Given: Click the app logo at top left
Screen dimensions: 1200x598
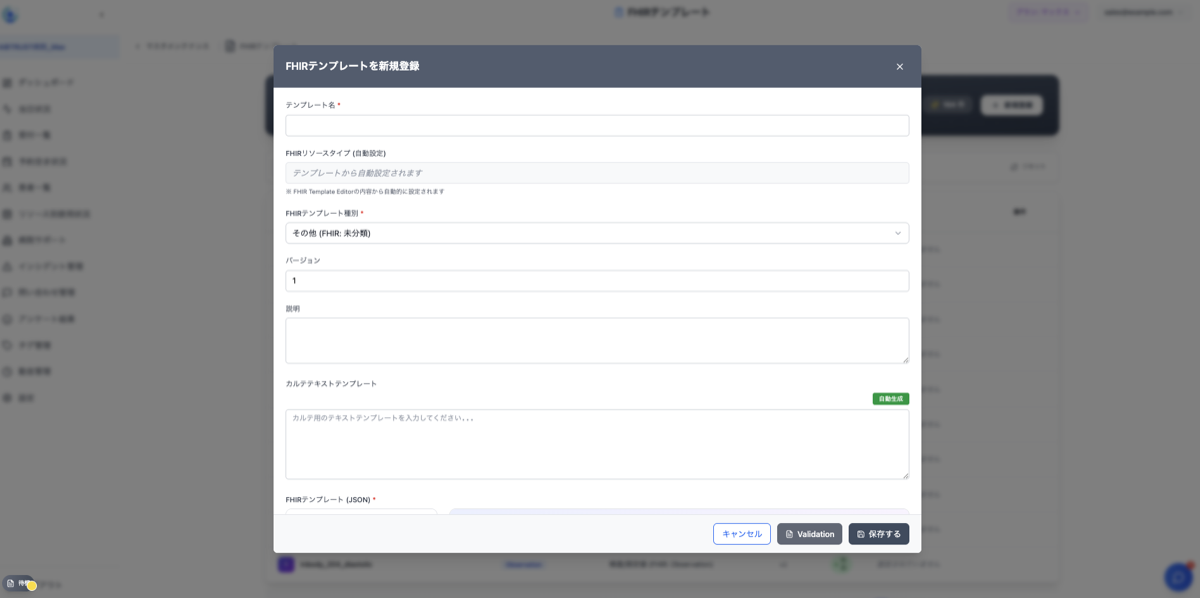Looking at the screenshot, I should point(10,15).
